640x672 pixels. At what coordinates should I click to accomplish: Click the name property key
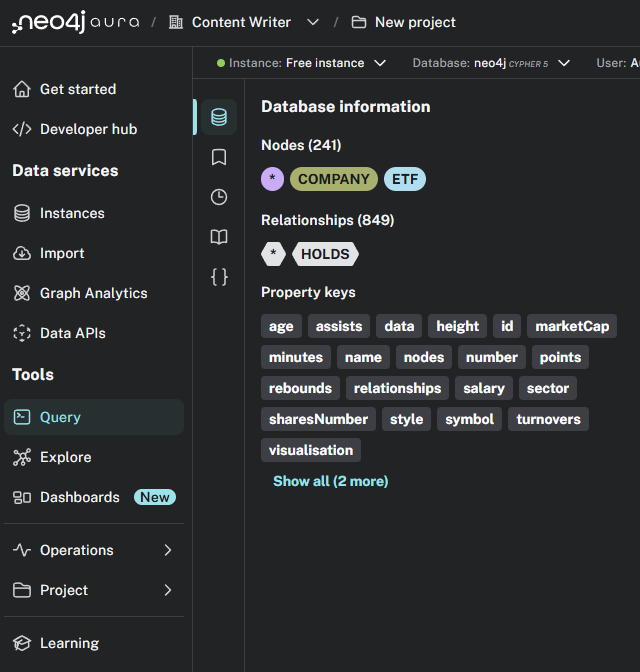tap(363, 357)
